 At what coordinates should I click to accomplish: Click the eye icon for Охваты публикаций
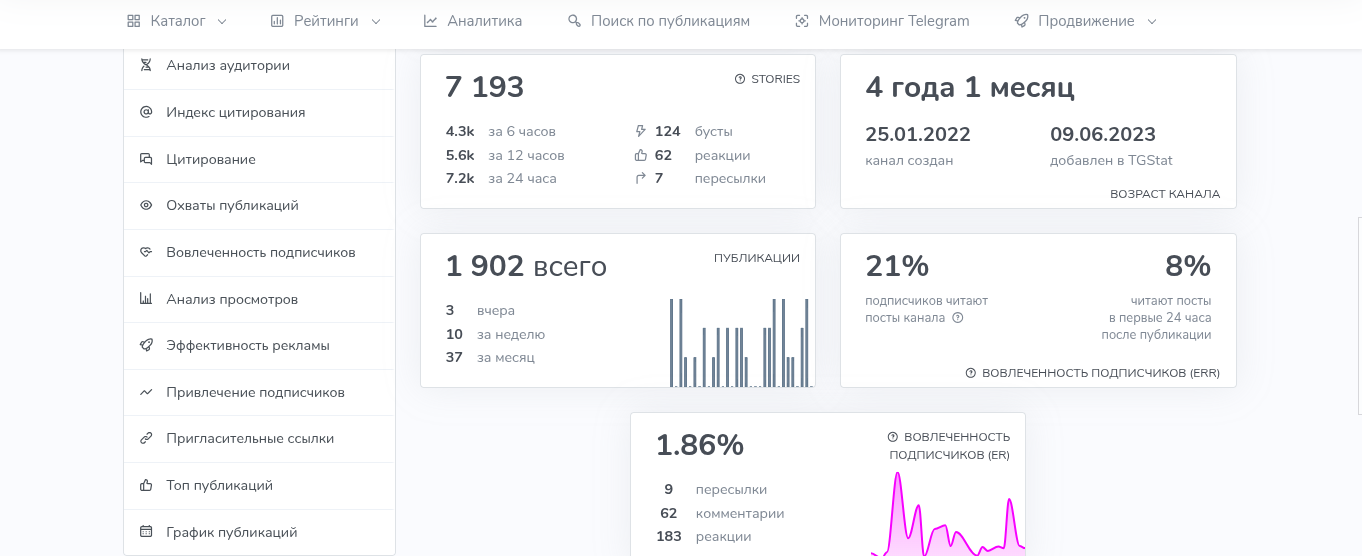tap(146, 205)
